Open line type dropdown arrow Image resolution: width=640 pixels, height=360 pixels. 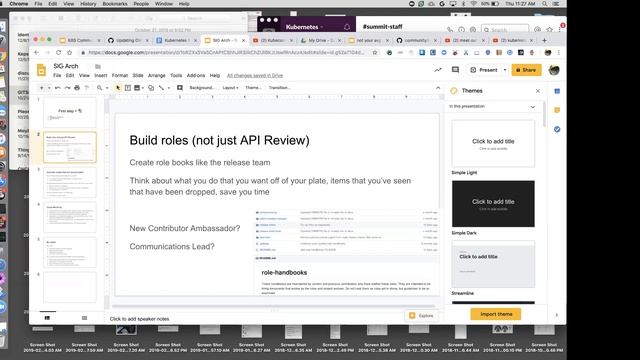169,88
